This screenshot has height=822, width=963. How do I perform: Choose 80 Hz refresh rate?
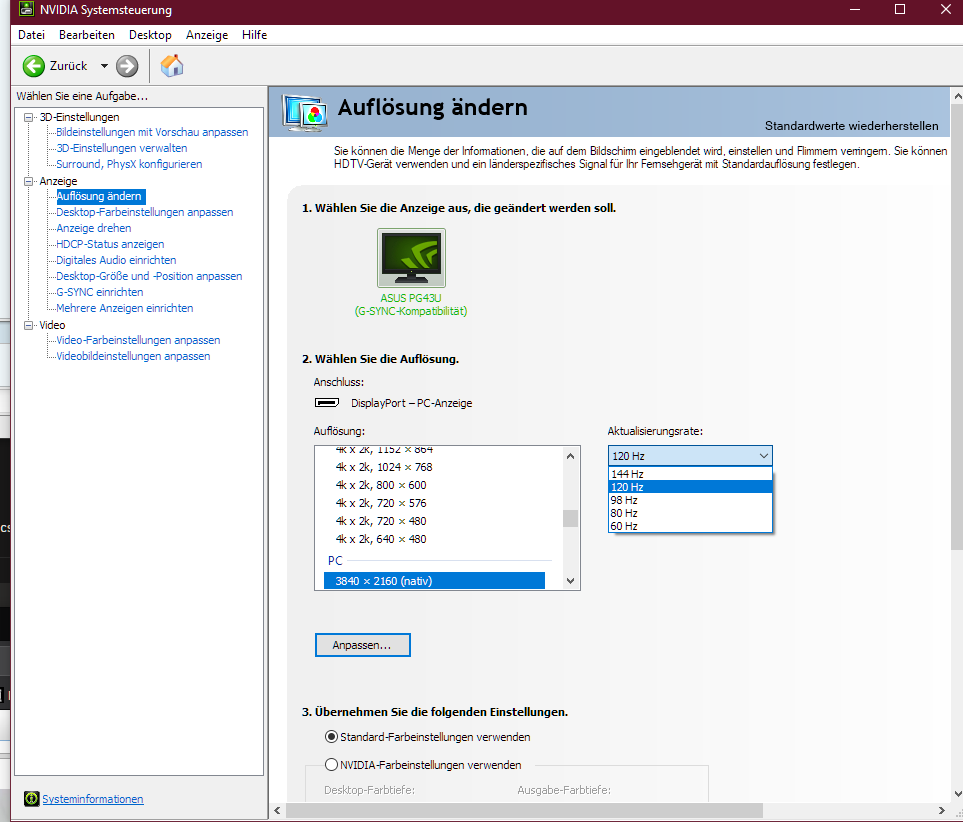click(690, 513)
